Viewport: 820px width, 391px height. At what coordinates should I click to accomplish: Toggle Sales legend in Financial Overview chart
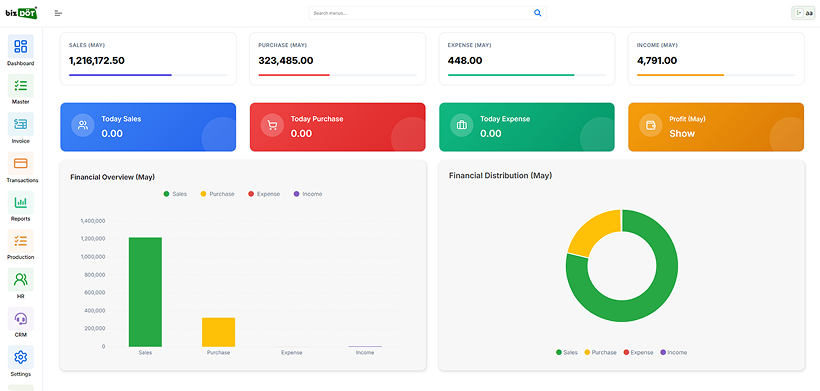(x=175, y=194)
